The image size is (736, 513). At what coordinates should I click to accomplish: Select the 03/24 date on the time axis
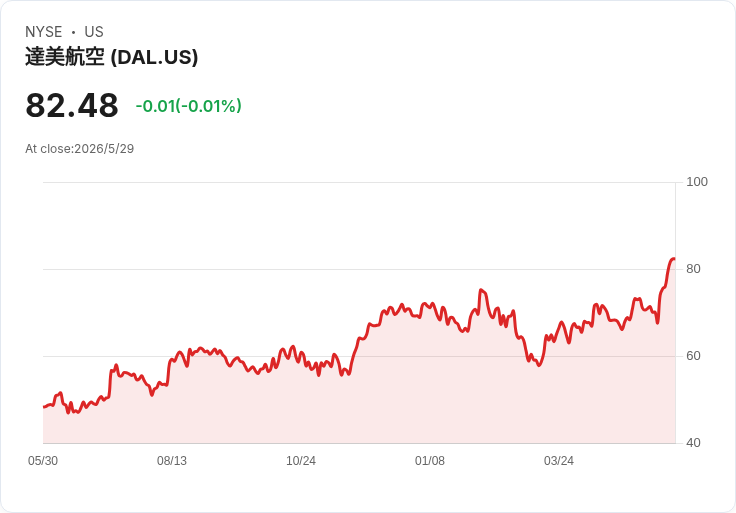559,461
